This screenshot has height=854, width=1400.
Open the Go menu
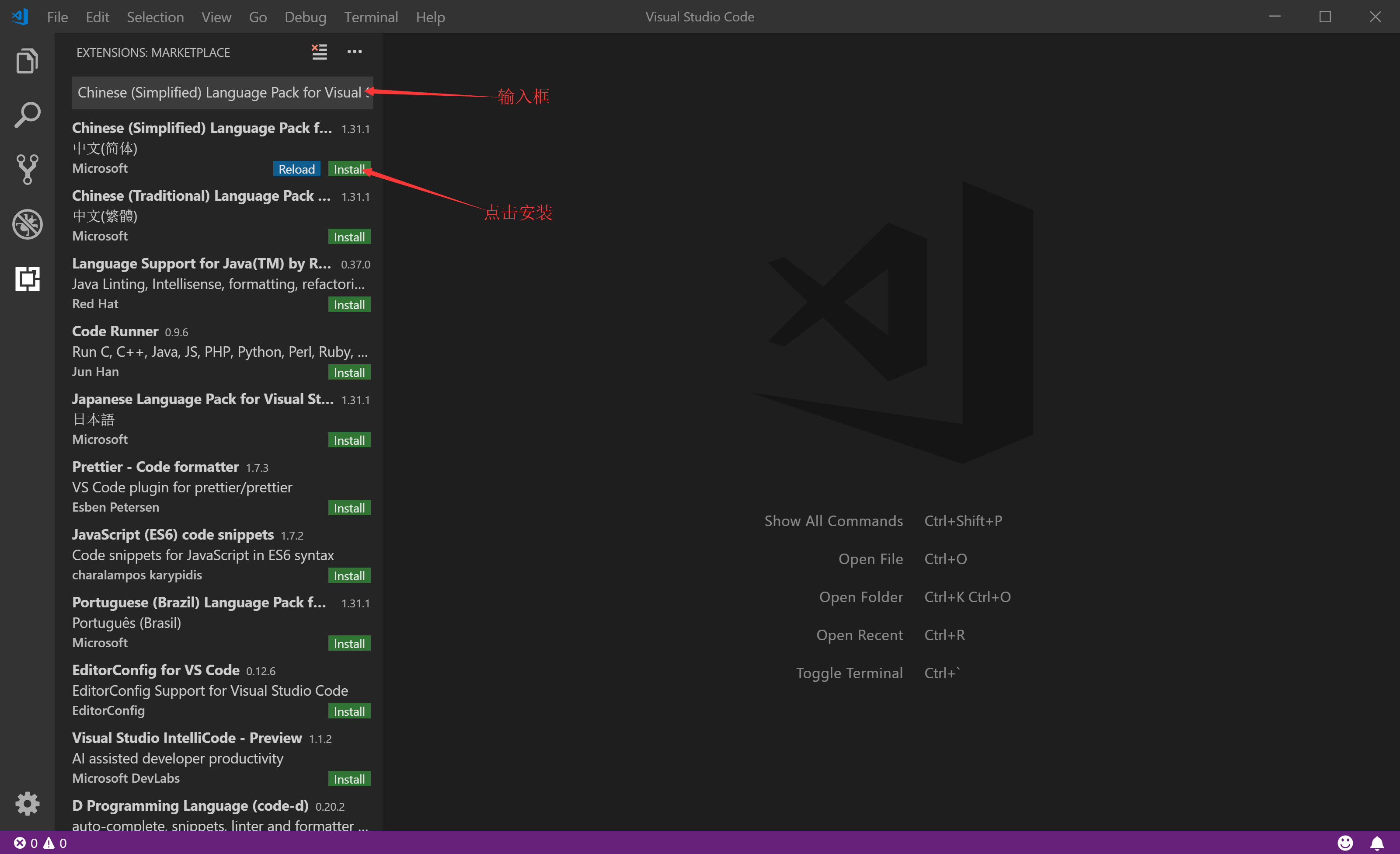pos(258,17)
